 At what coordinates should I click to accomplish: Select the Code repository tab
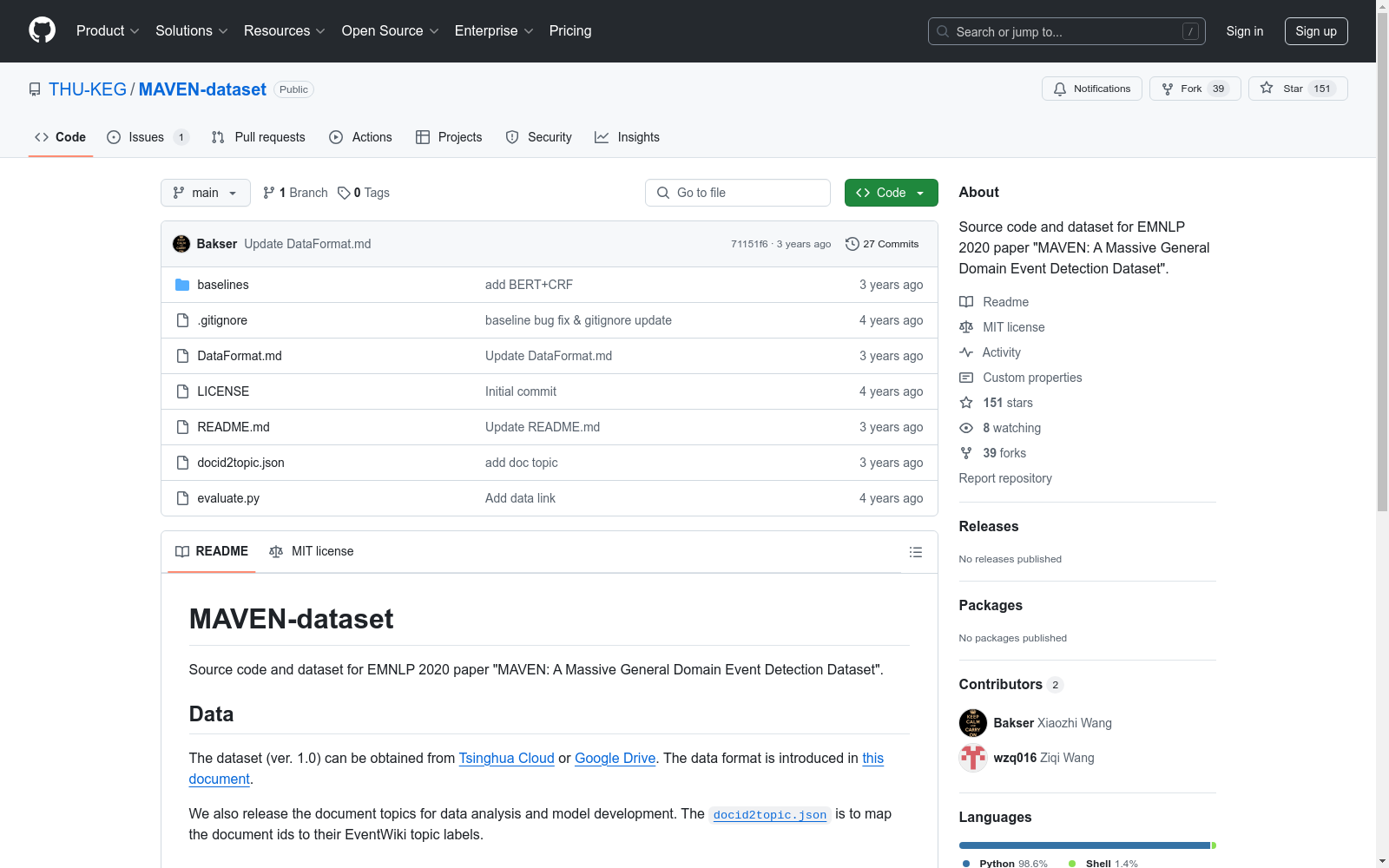point(60,137)
